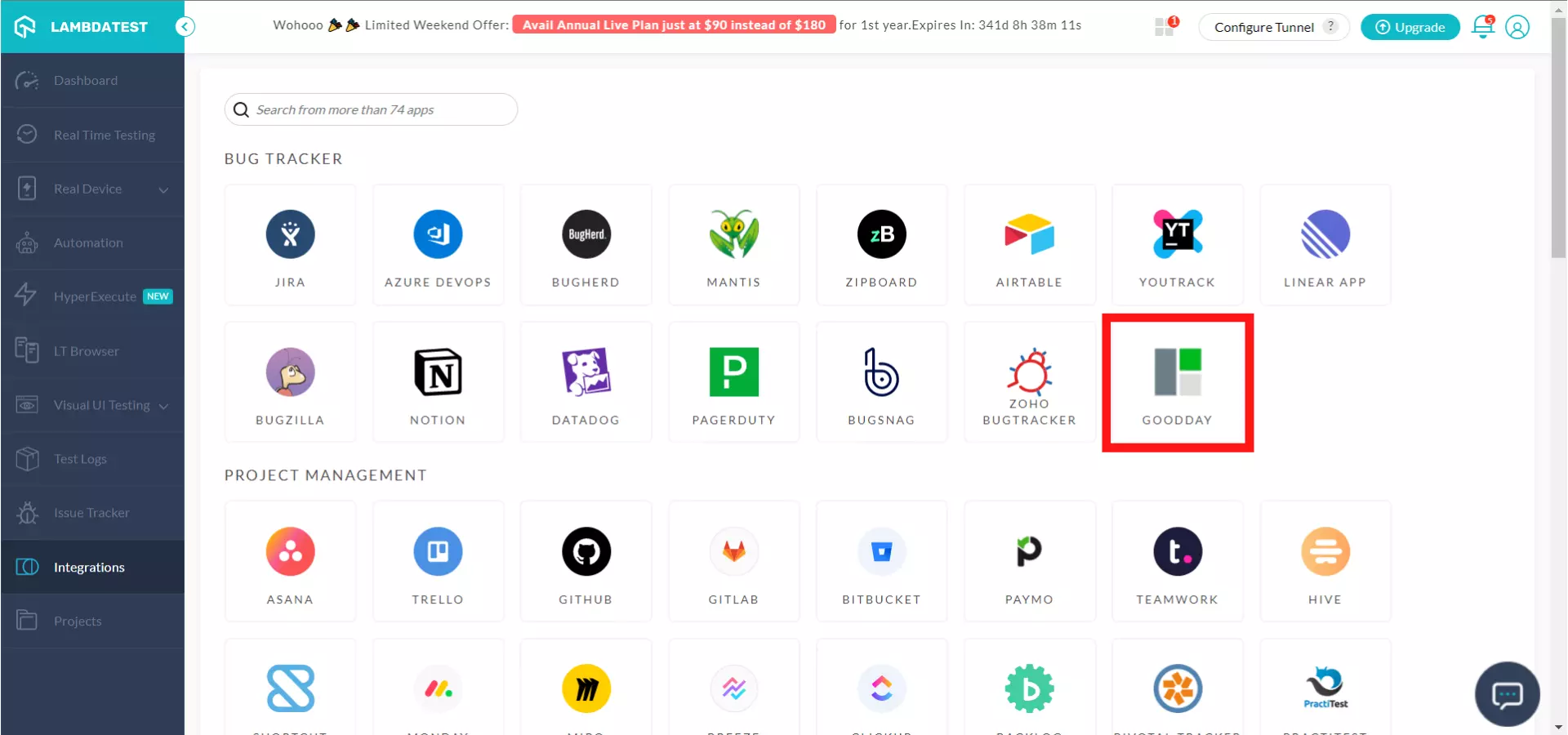Expand the Real Device submenu

pos(163,189)
